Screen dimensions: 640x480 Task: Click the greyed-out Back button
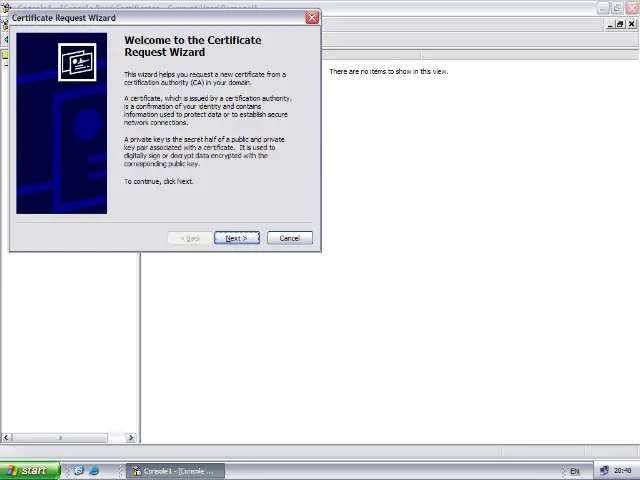(x=190, y=238)
